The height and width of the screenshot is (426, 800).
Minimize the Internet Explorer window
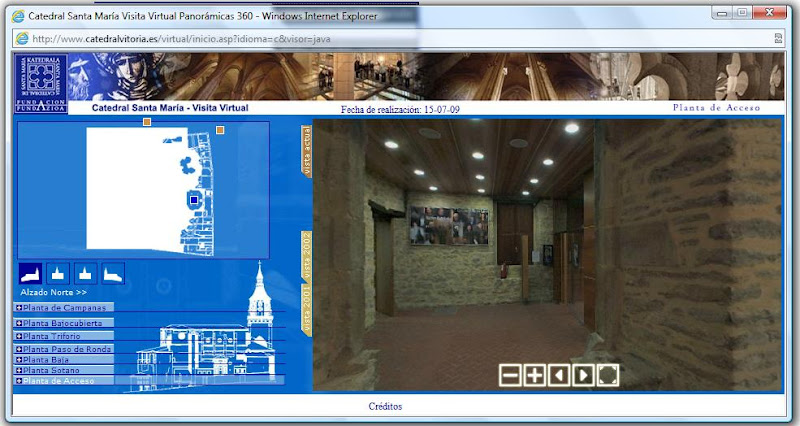point(722,13)
